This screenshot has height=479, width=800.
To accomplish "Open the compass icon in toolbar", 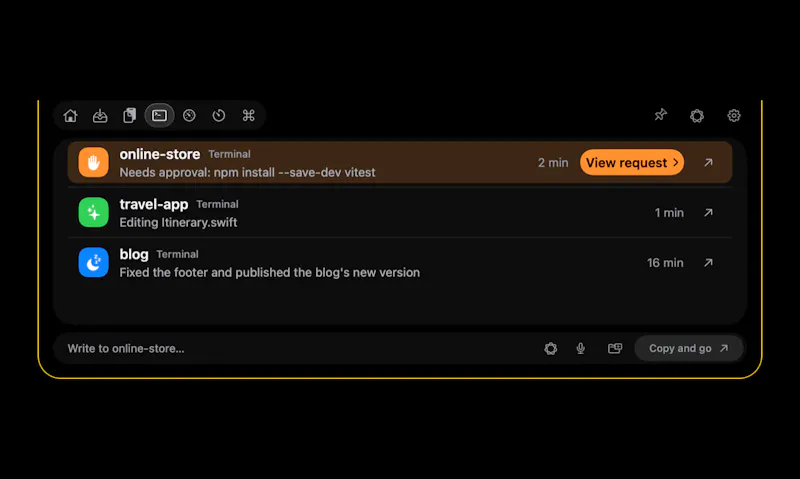I will tap(189, 116).
